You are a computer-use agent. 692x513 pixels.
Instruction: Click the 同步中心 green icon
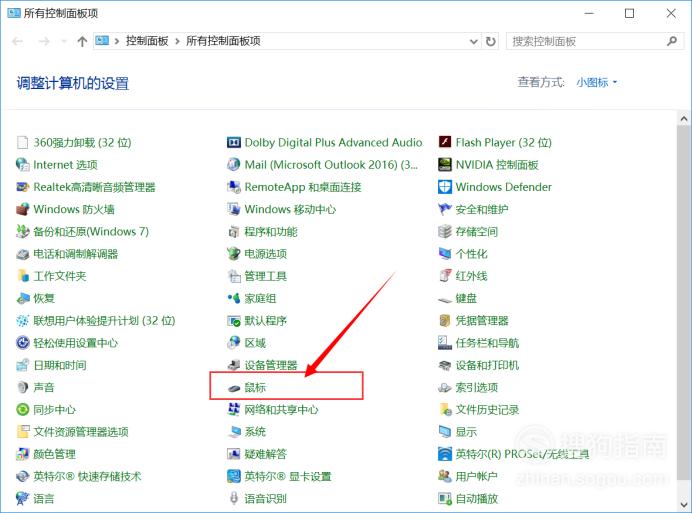(x=23, y=409)
